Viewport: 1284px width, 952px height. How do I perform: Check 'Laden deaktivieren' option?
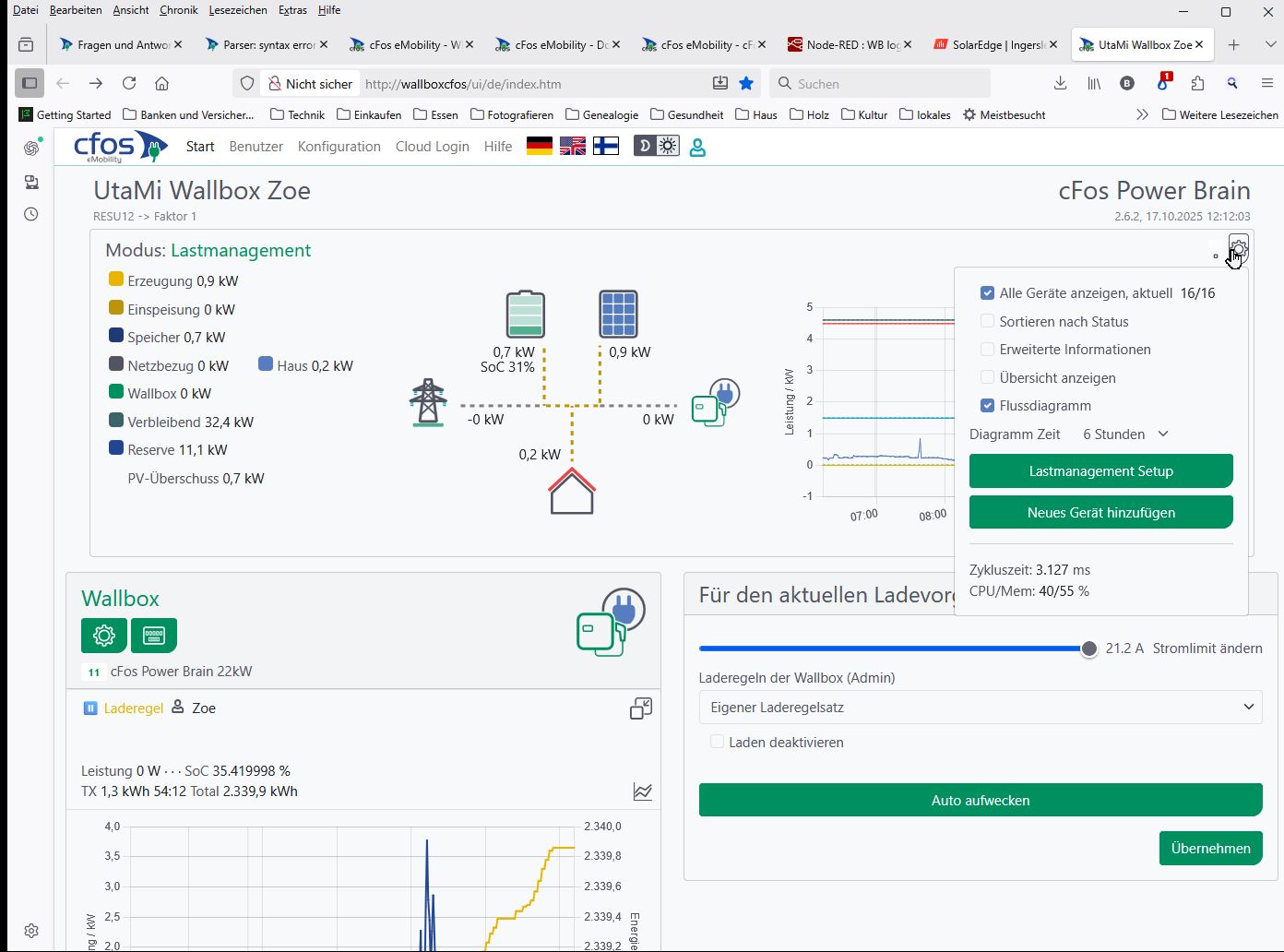point(717,743)
